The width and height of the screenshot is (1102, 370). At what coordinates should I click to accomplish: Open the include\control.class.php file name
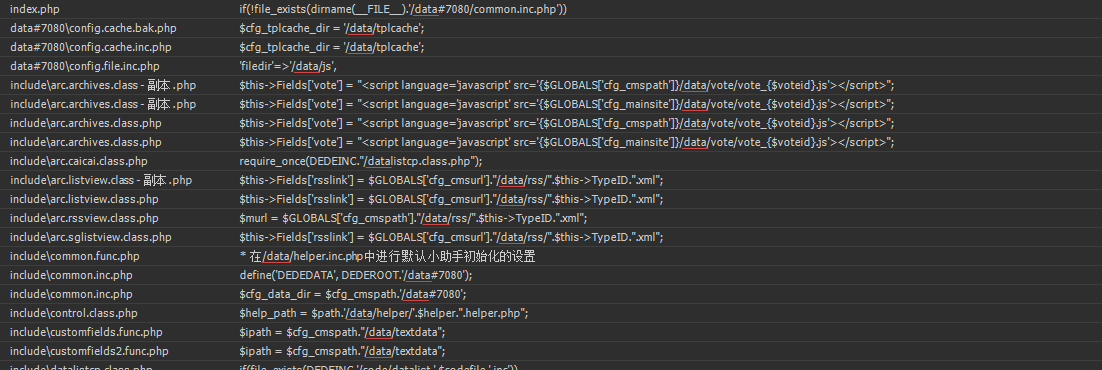point(74,313)
